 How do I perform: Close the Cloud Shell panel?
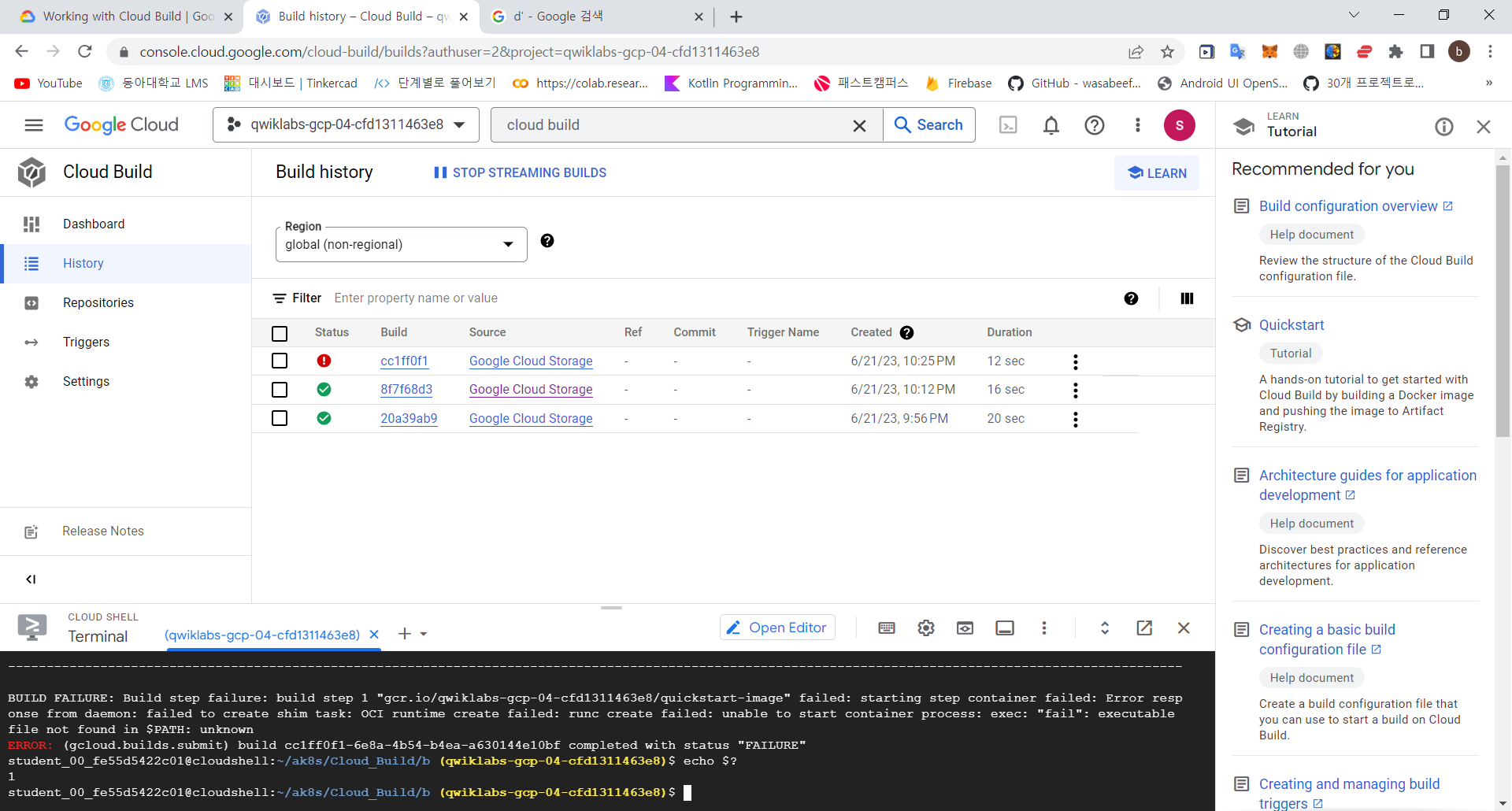point(1184,628)
